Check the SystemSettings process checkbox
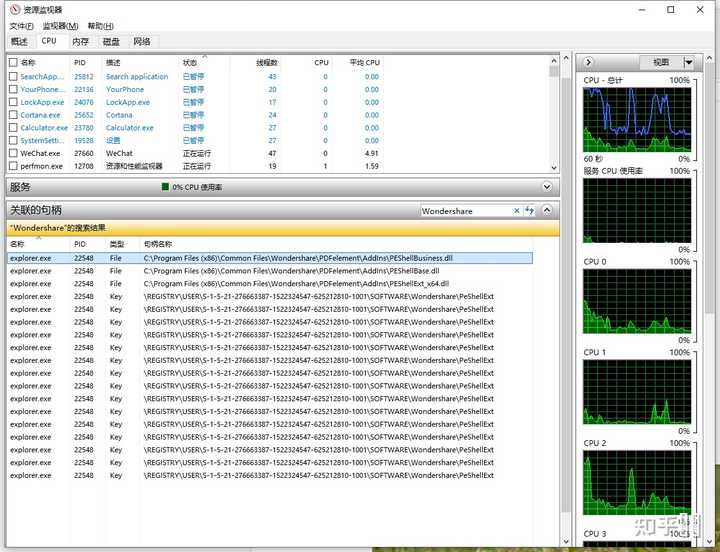The image size is (720, 552). pyautogui.click(x=13, y=141)
